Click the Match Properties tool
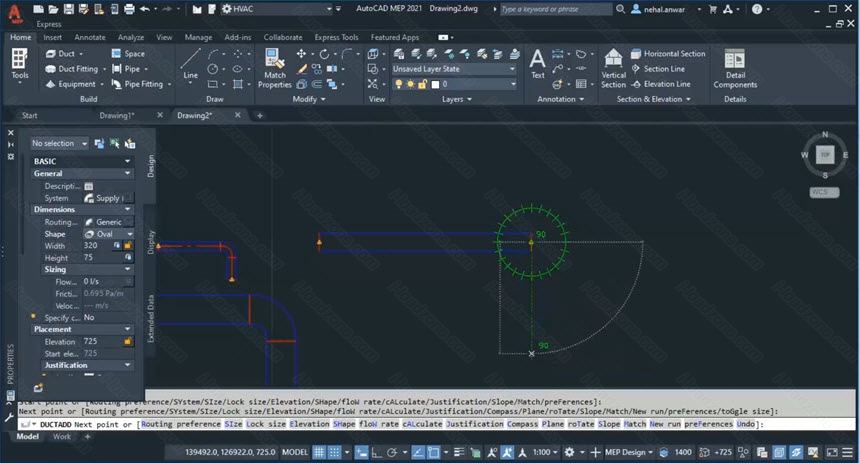This screenshot has height=463, width=860. [275, 68]
